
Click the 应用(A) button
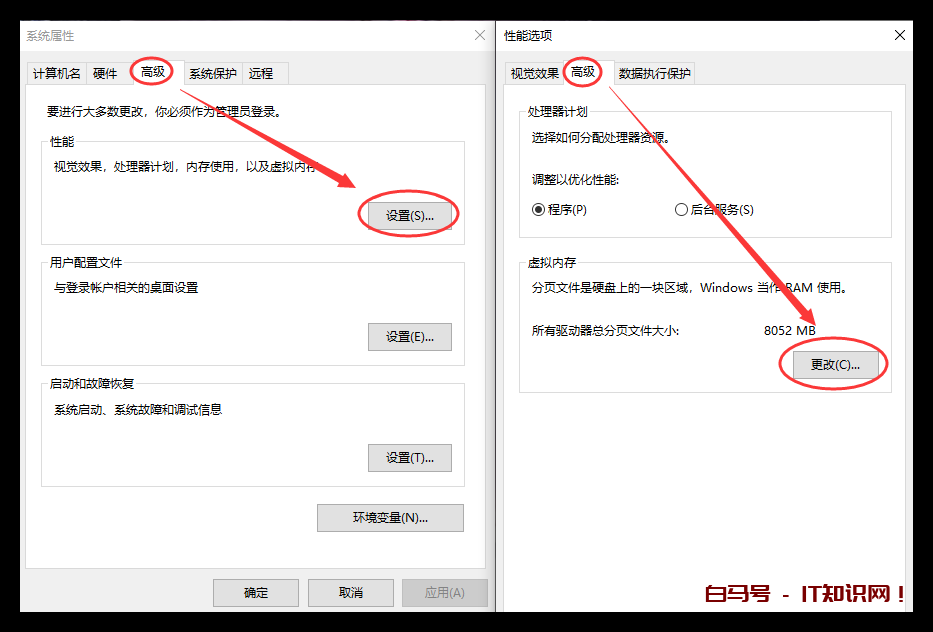pyautogui.click(x=444, y=592)
